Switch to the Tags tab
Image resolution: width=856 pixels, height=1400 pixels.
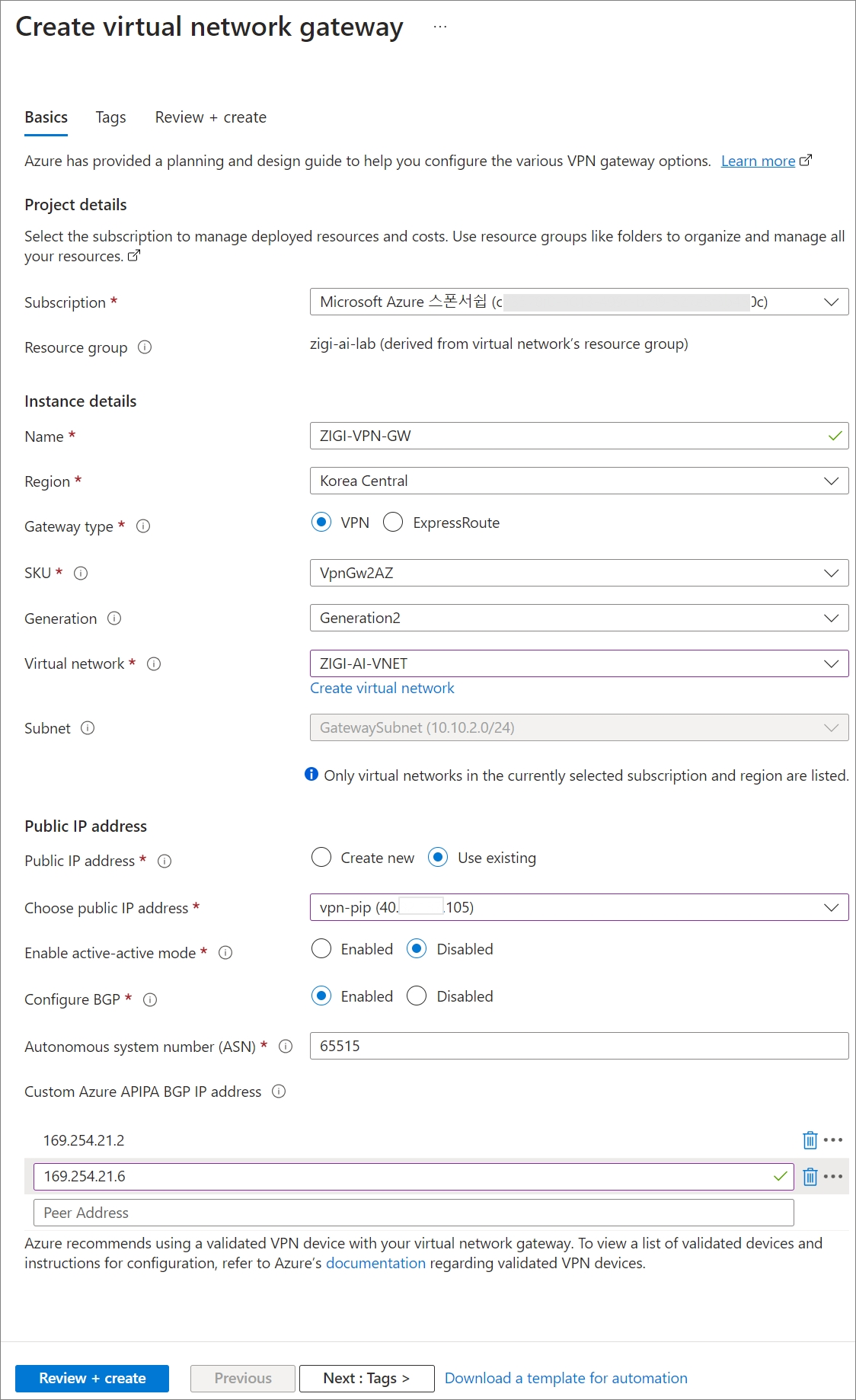click(x=110, y=117)
